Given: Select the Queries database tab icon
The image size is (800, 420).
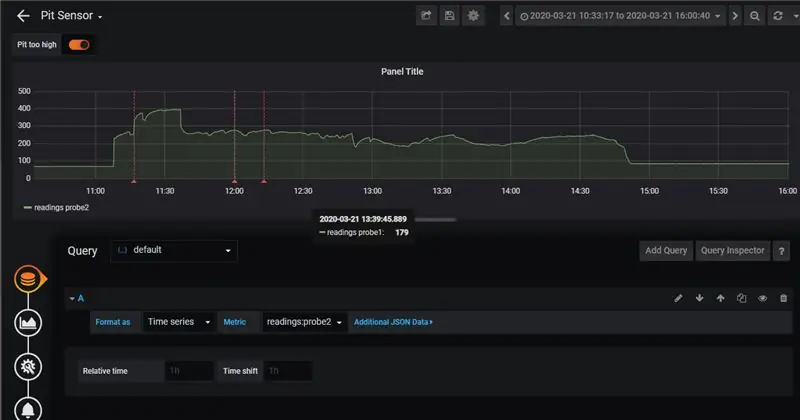Looking at the screenshot, I should 28,279.
